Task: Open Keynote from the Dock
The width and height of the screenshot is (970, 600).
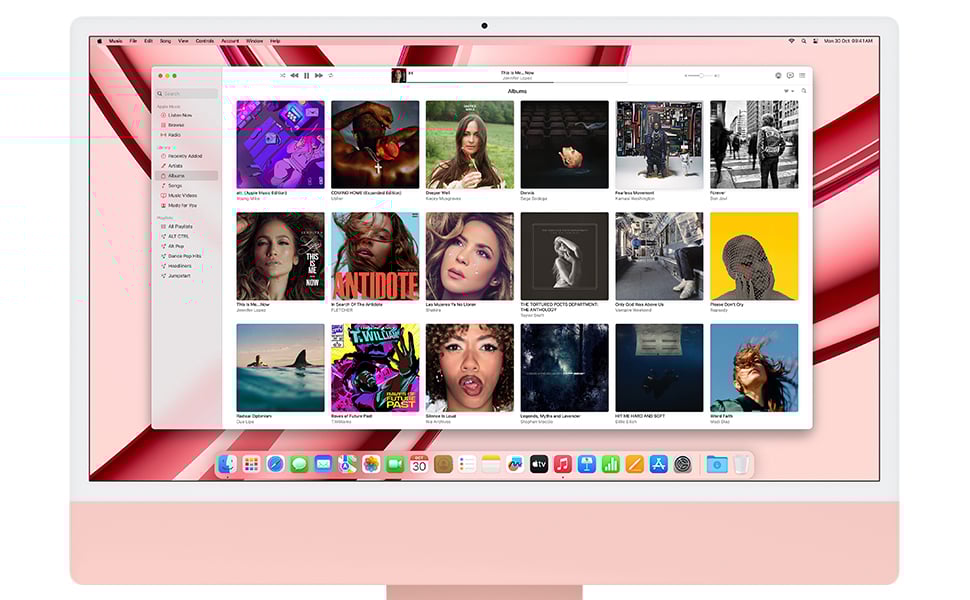Action: (586, 464)
